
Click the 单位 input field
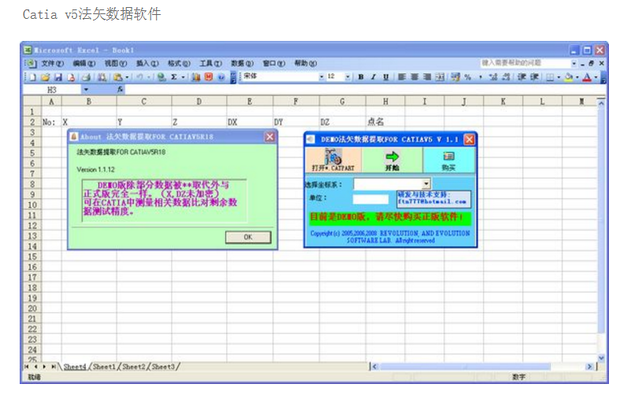370,199
